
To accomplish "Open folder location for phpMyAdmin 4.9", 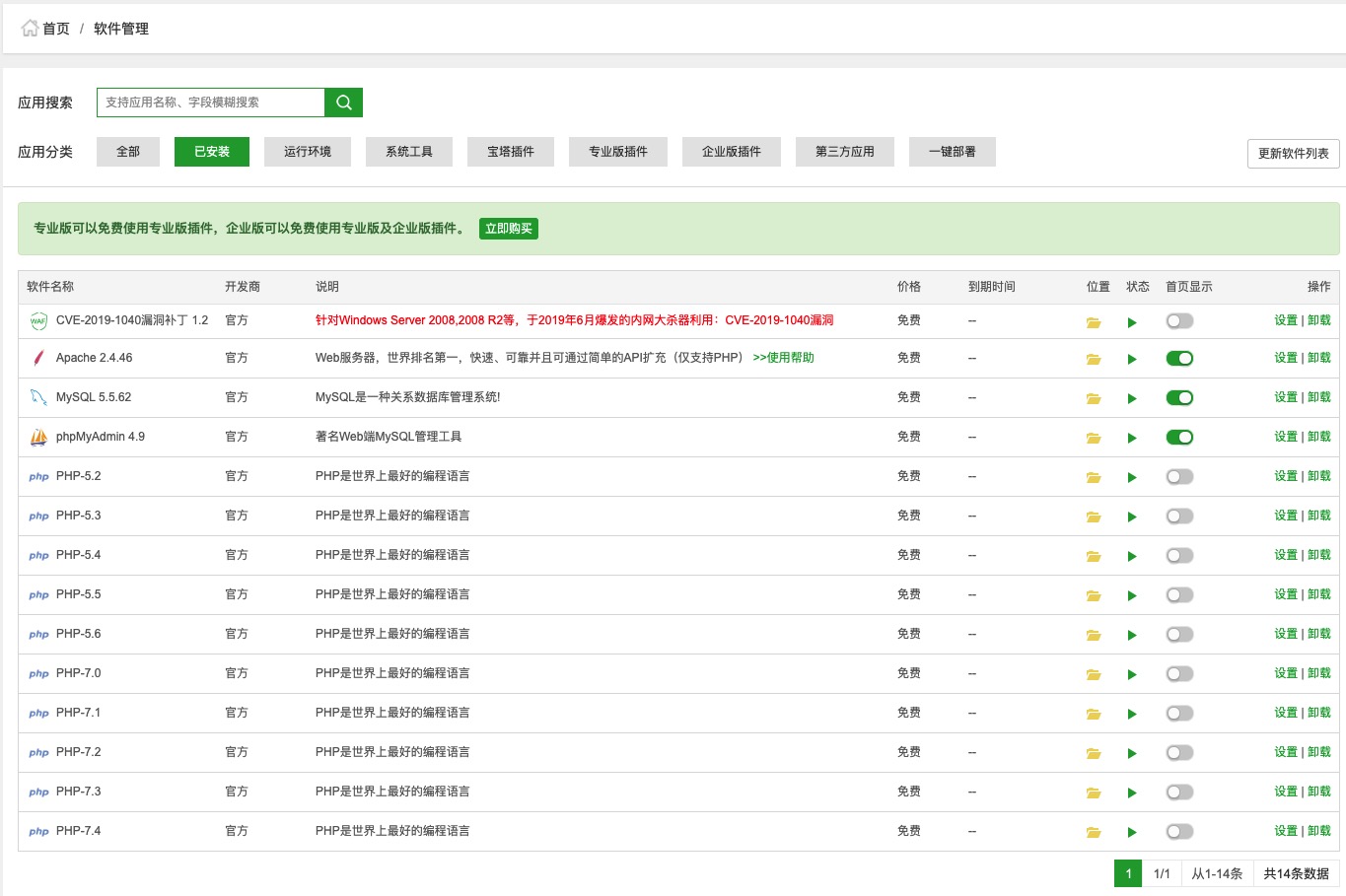I will [1094, 439].
